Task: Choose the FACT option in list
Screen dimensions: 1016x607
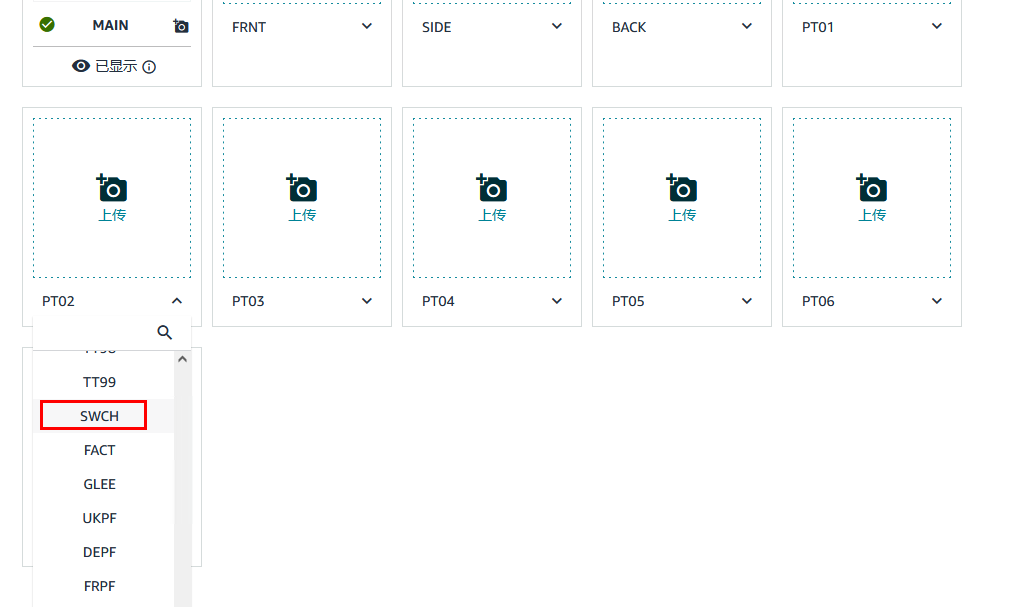Action: pyautogui.click(x=99, y=450)
